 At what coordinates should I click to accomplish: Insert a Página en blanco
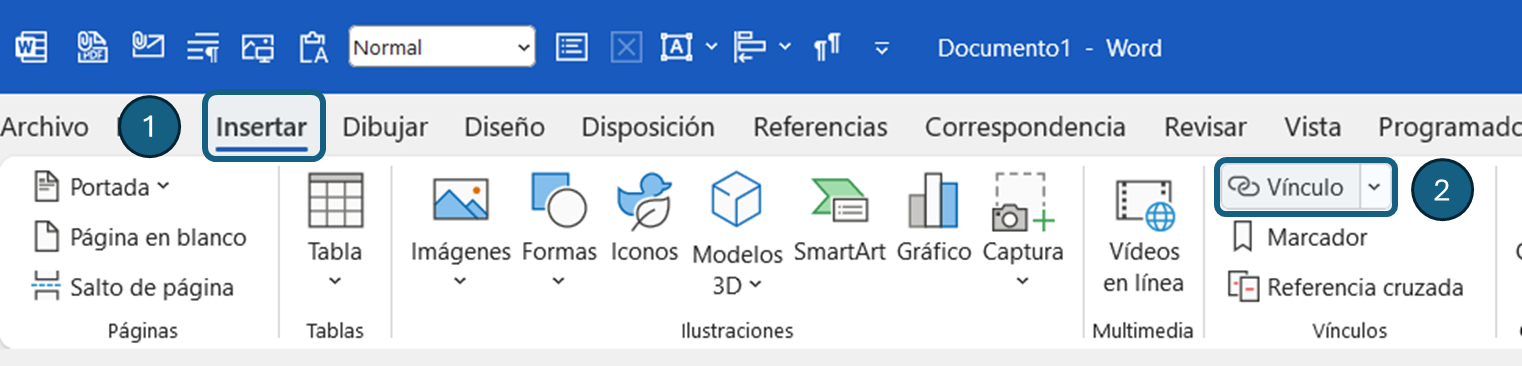tap(140, 237)
